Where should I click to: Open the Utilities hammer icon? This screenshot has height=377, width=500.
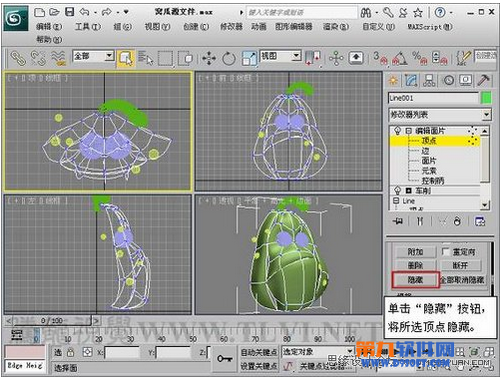[x=483, y=80]
